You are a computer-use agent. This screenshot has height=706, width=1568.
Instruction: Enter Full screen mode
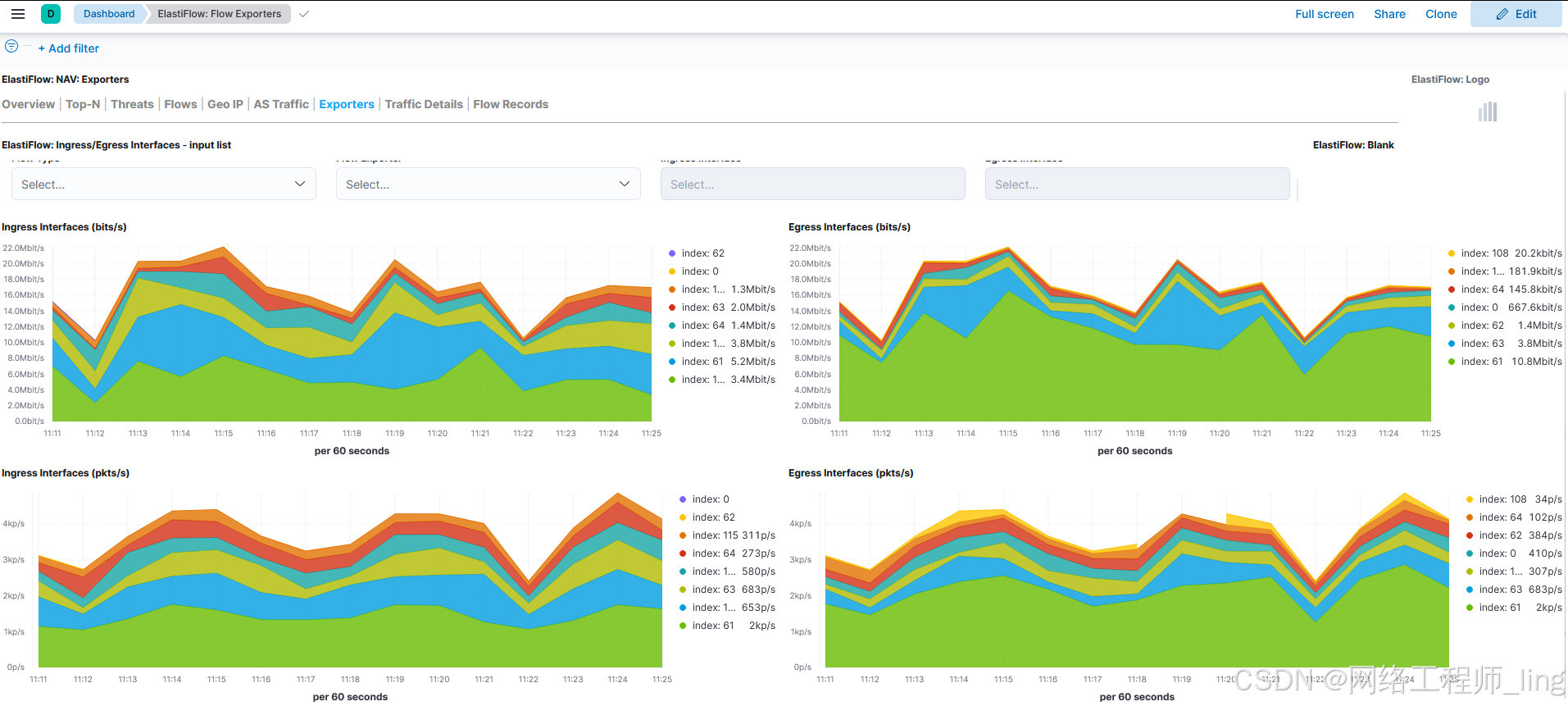coord(1325,14)
